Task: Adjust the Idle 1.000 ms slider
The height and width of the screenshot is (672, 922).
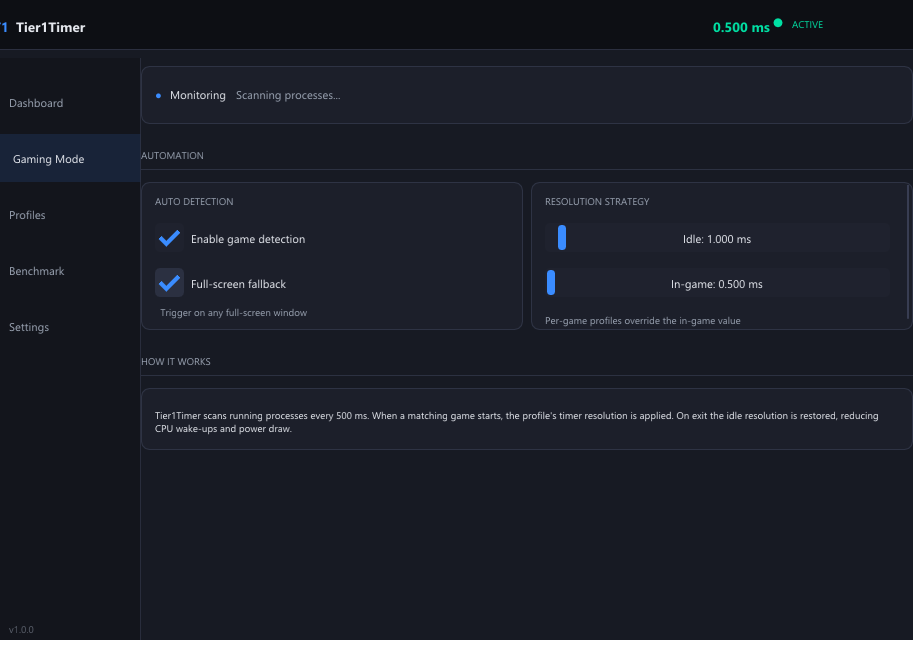Action: click(x=717, y=238)
